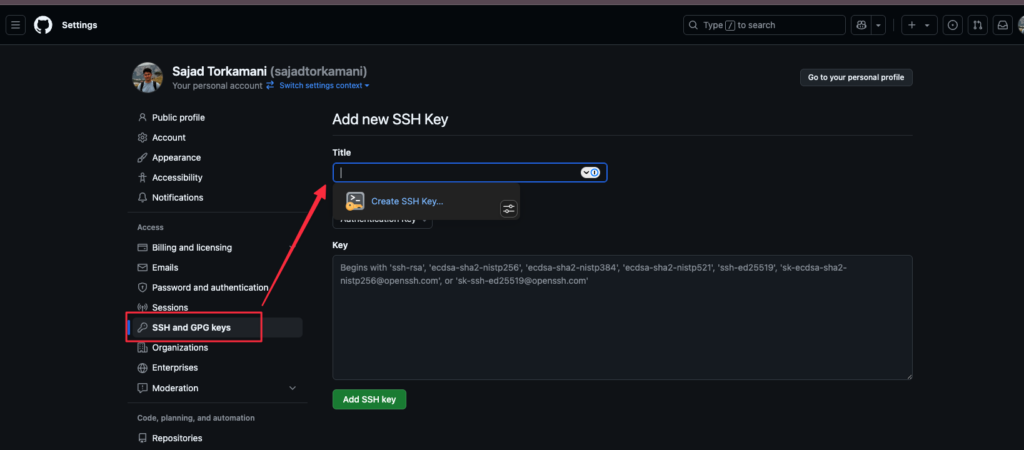Click the Moderation comment icon

click(x=142, y=388)
